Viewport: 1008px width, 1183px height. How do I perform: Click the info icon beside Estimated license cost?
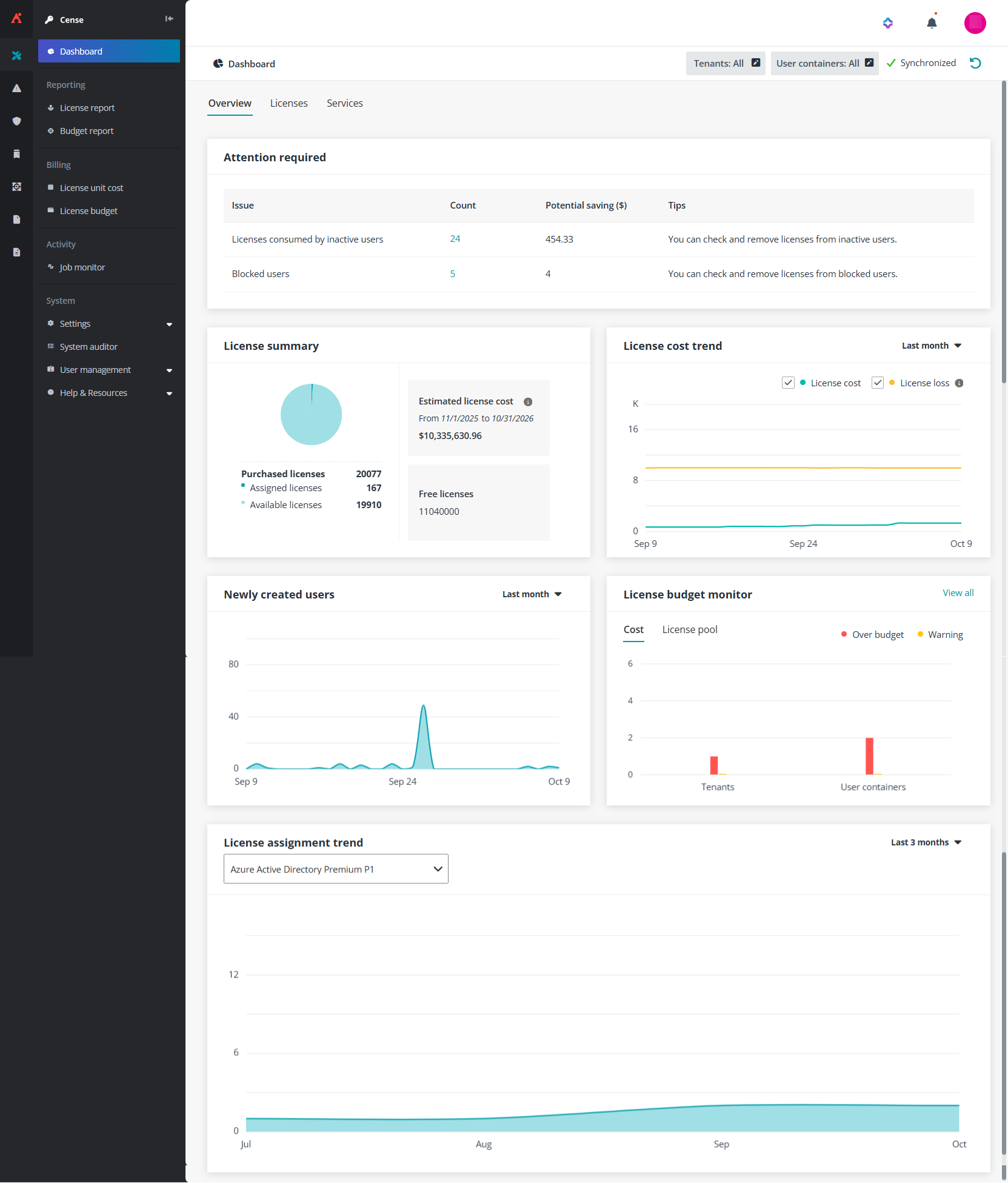528,402
